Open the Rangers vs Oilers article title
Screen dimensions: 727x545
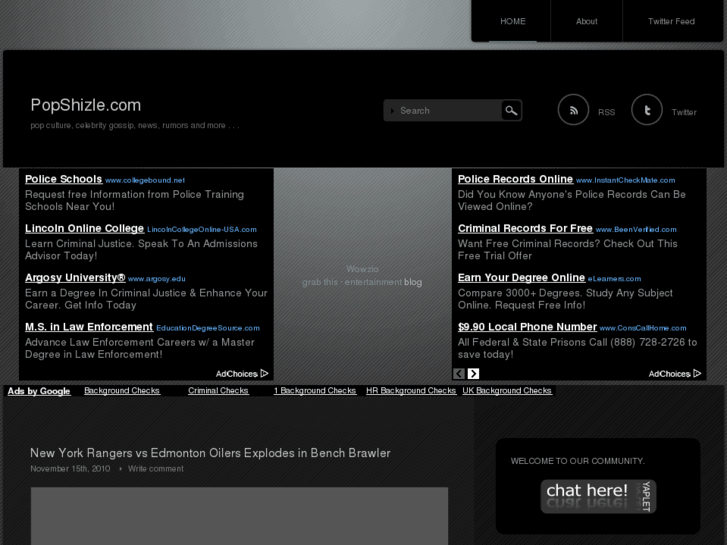click(x=210, y=453)
